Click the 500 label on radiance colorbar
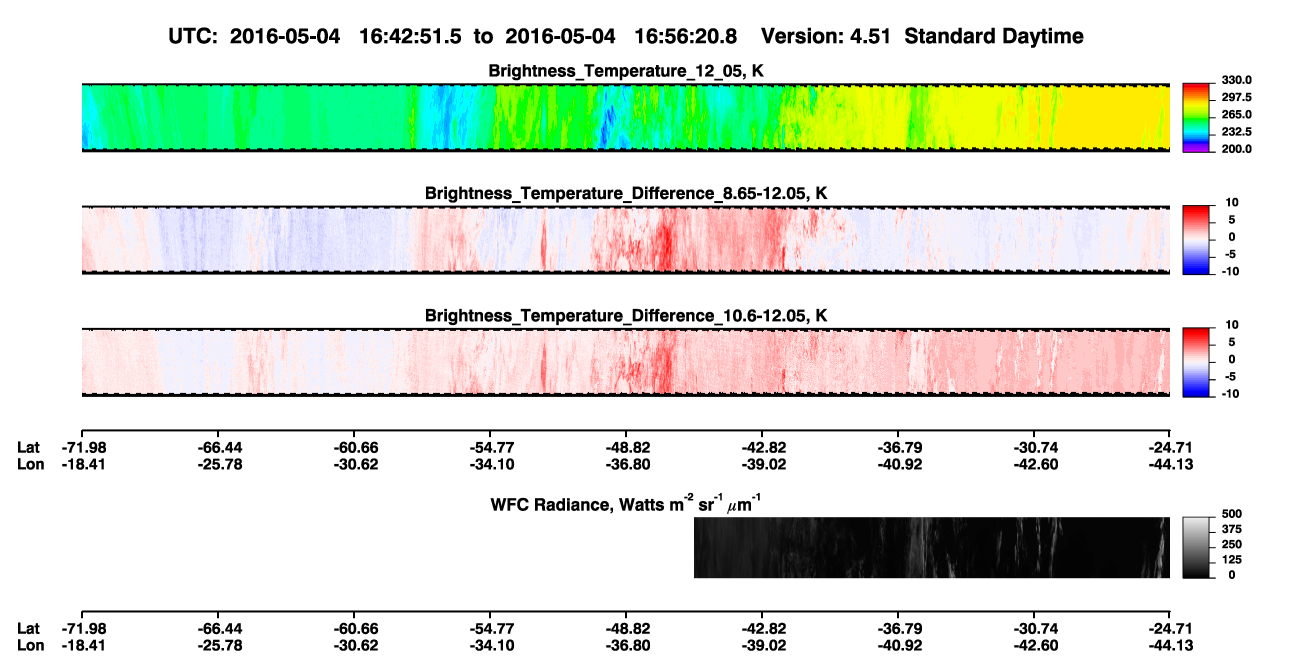1300x667 pixels. (1232, 514)
